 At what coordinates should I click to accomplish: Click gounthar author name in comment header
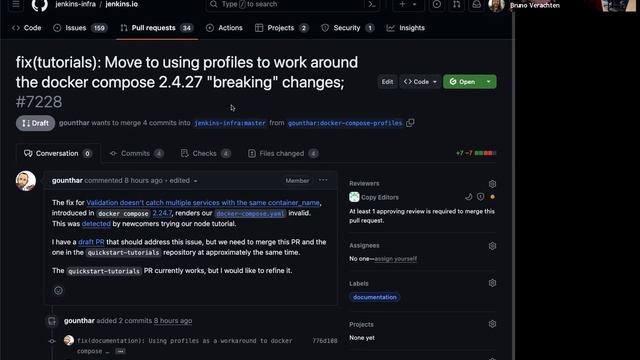click(x=67, y=180)
